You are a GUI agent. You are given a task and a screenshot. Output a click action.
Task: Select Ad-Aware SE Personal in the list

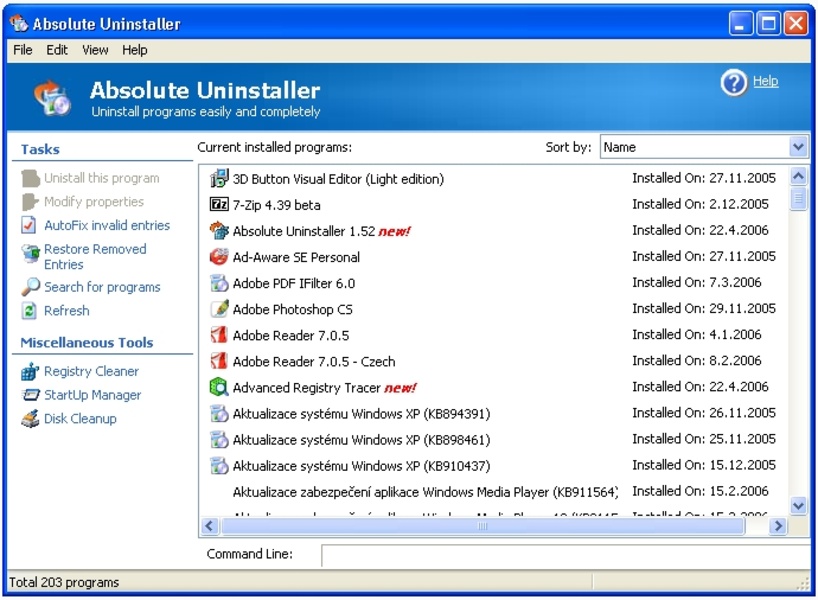(296, 257)
